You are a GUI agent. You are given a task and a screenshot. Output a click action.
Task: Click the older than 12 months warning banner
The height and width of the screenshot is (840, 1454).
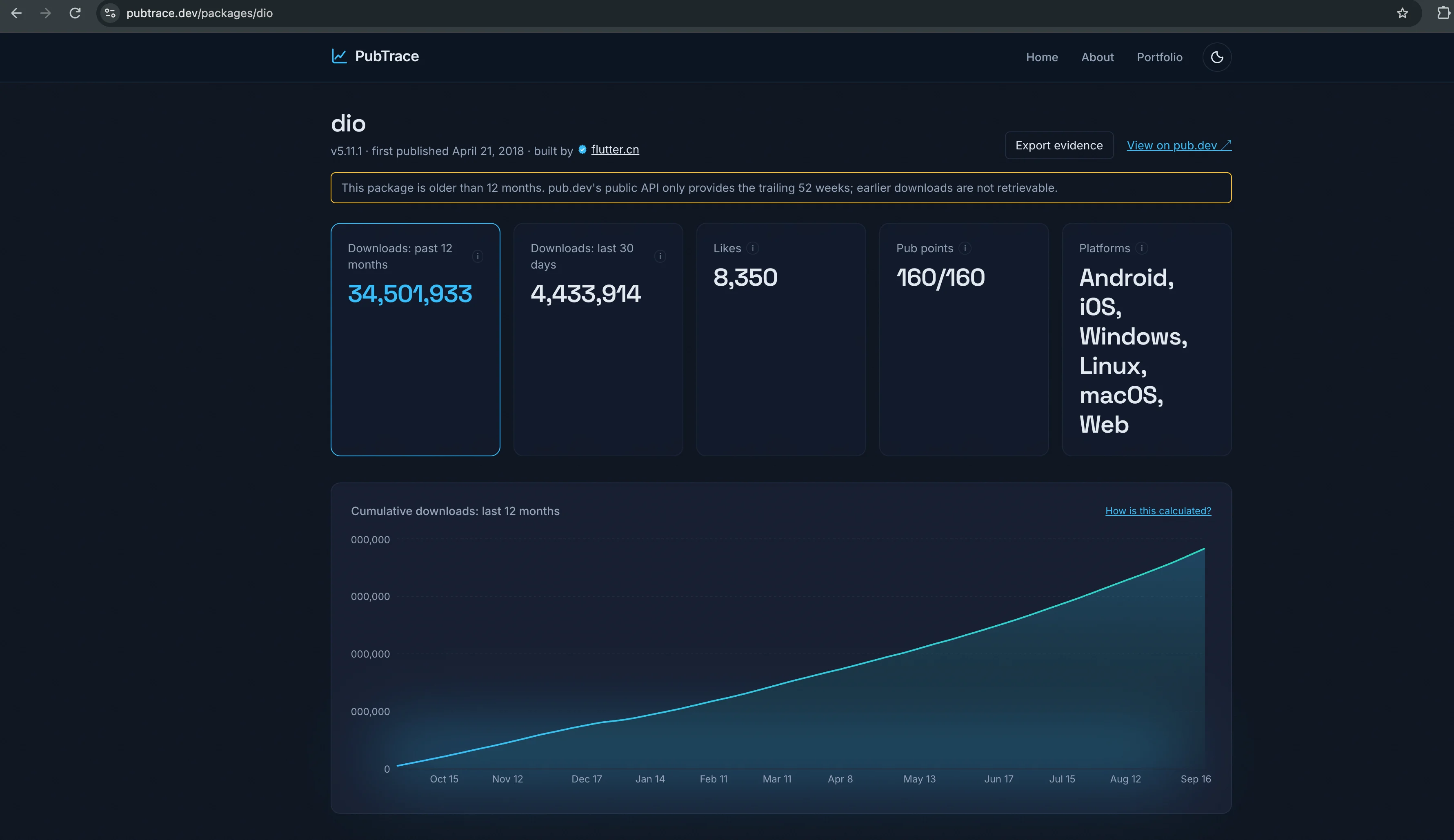(x=780, y=187)
